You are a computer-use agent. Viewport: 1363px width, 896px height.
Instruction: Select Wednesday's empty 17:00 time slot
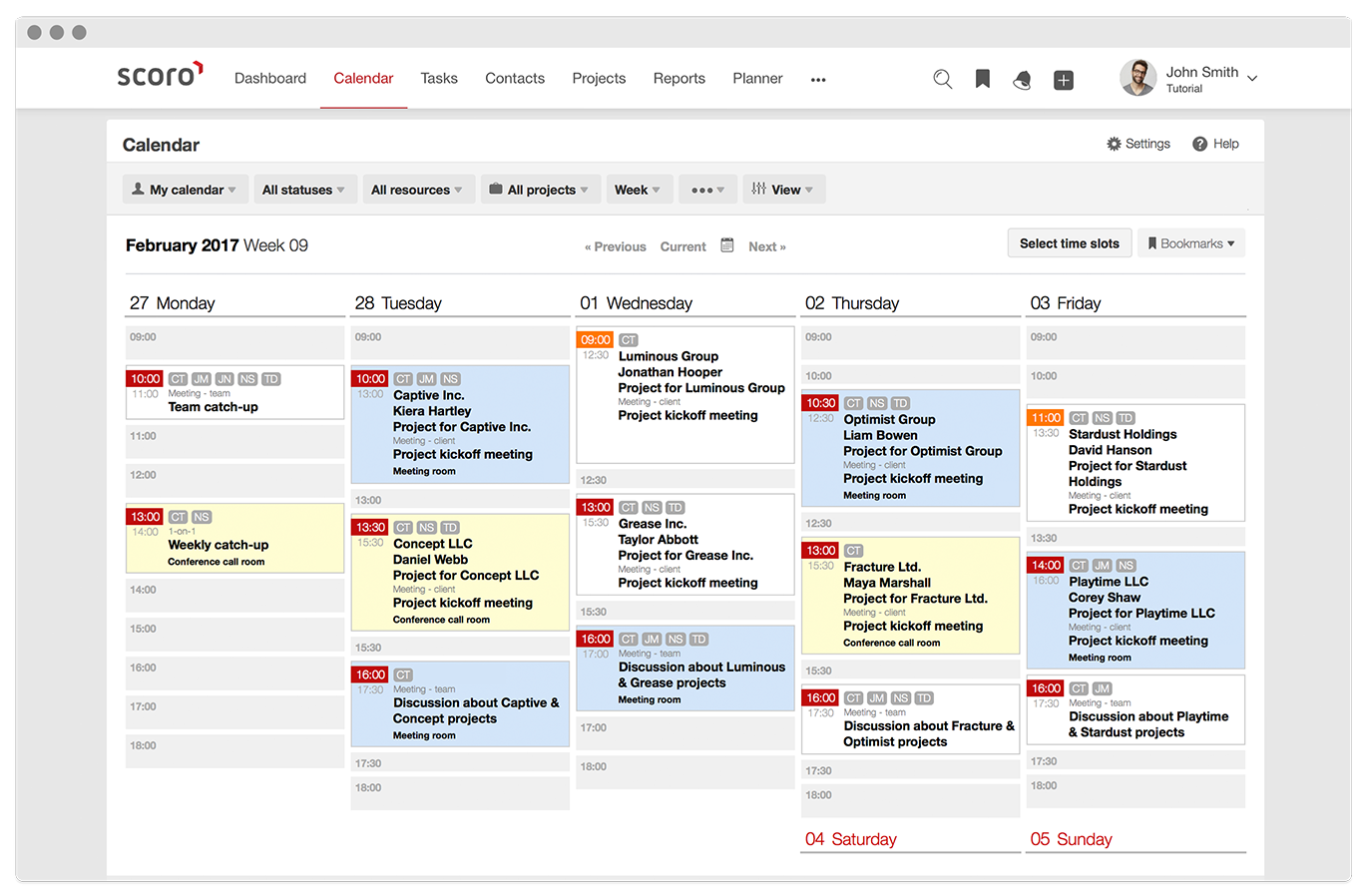click(685, 734)
